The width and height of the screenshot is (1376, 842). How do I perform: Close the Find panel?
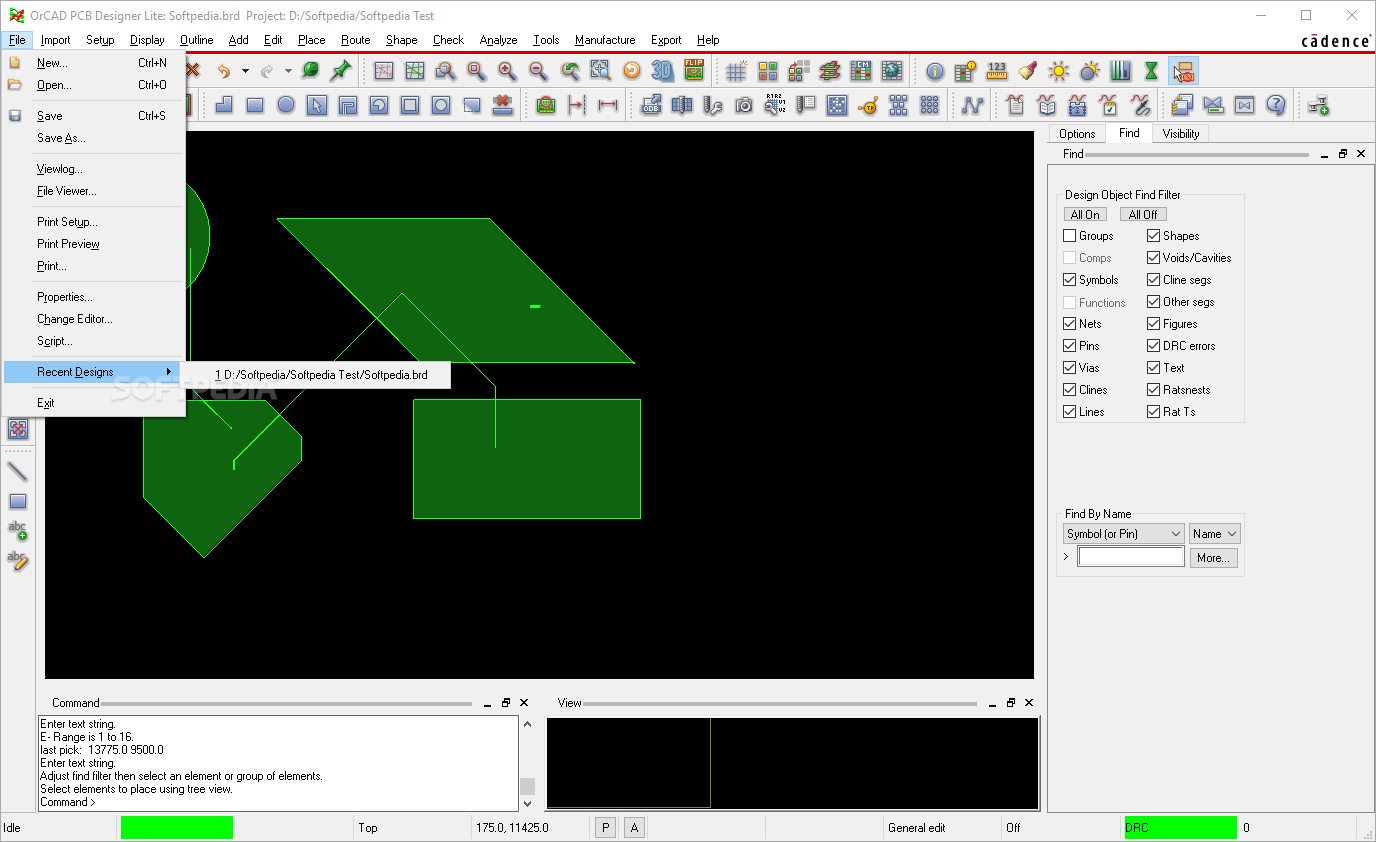tap(1361, 154)
